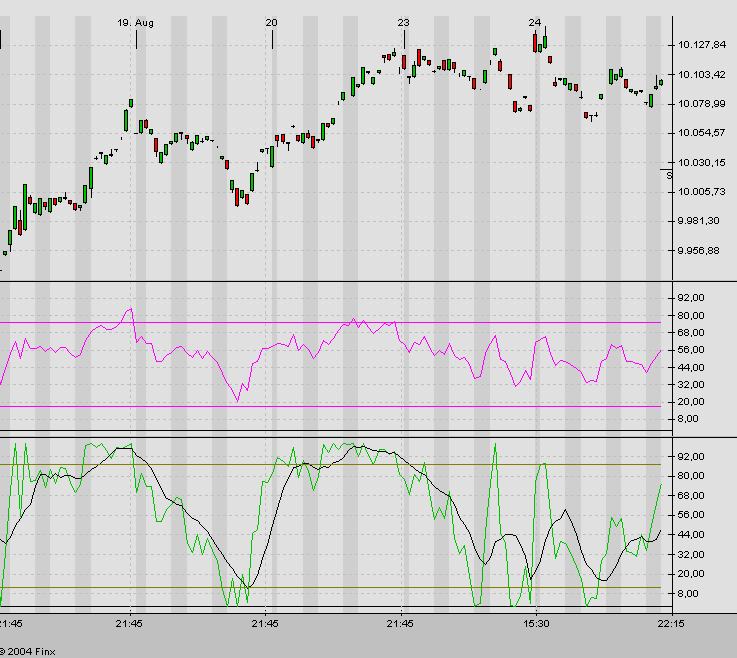Click the 10.054,57 price axis label
737x658 pixels.
(700, 133)
